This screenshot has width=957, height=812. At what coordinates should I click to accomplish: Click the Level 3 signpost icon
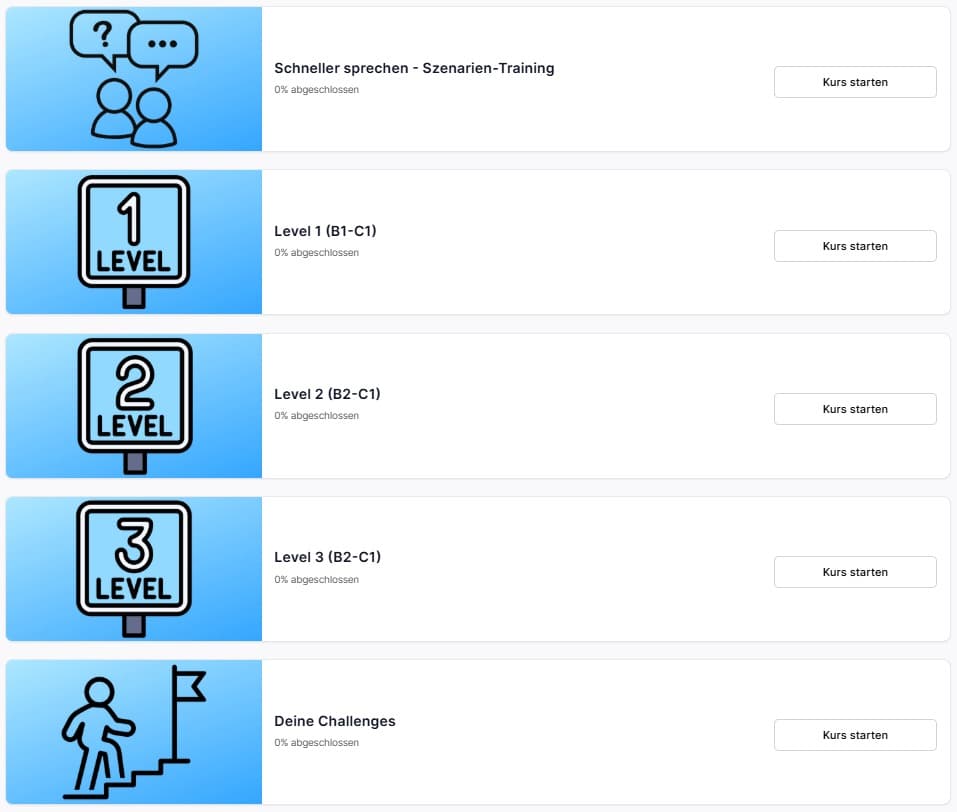(134, 568)
